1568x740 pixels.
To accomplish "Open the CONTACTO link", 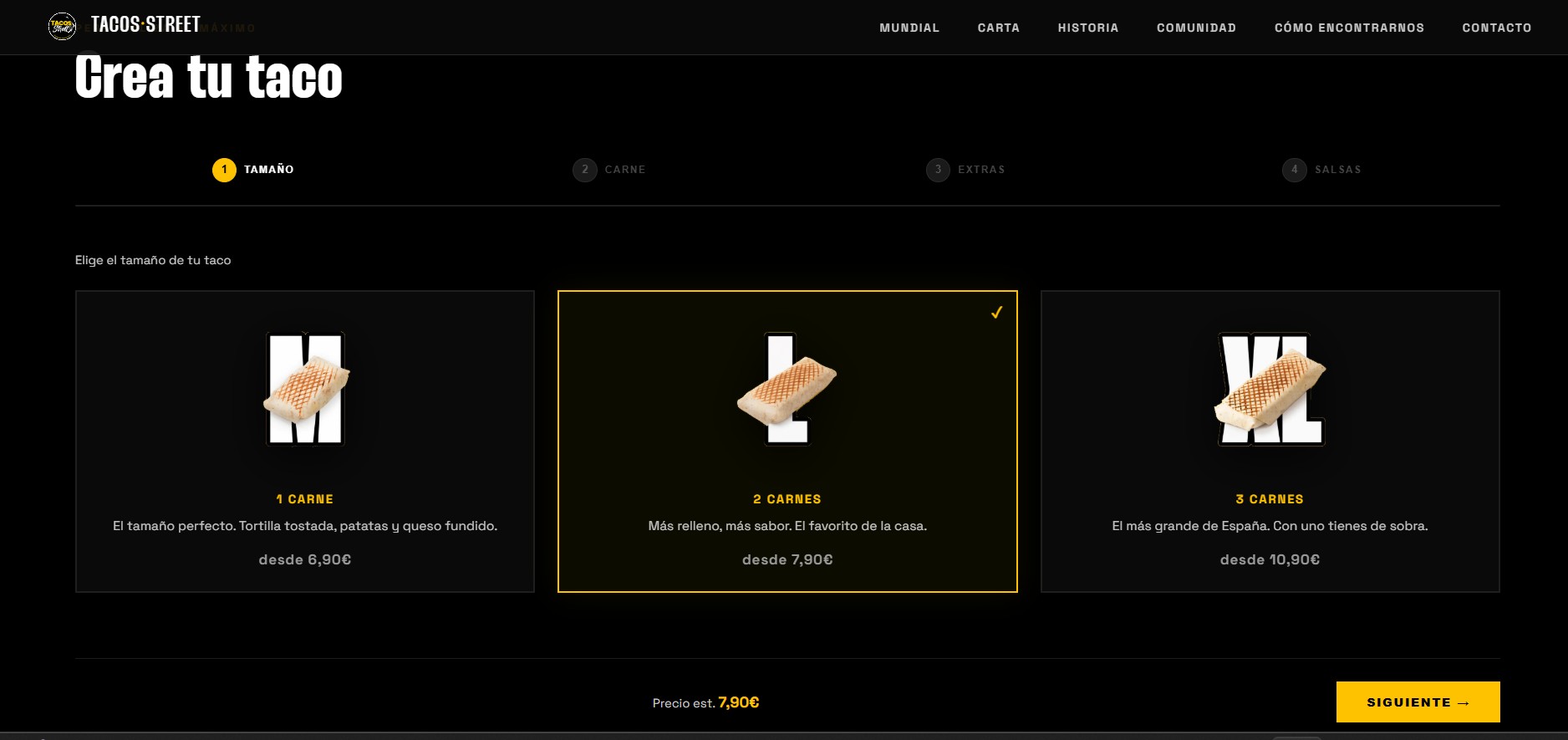I will [x=1497, y=28].
